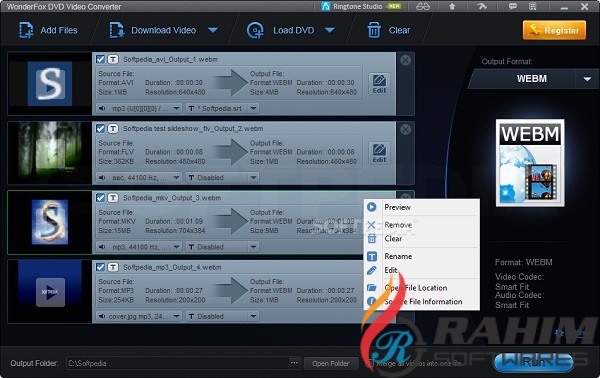Click the upload arrow icon in title bar

(452, 7)
